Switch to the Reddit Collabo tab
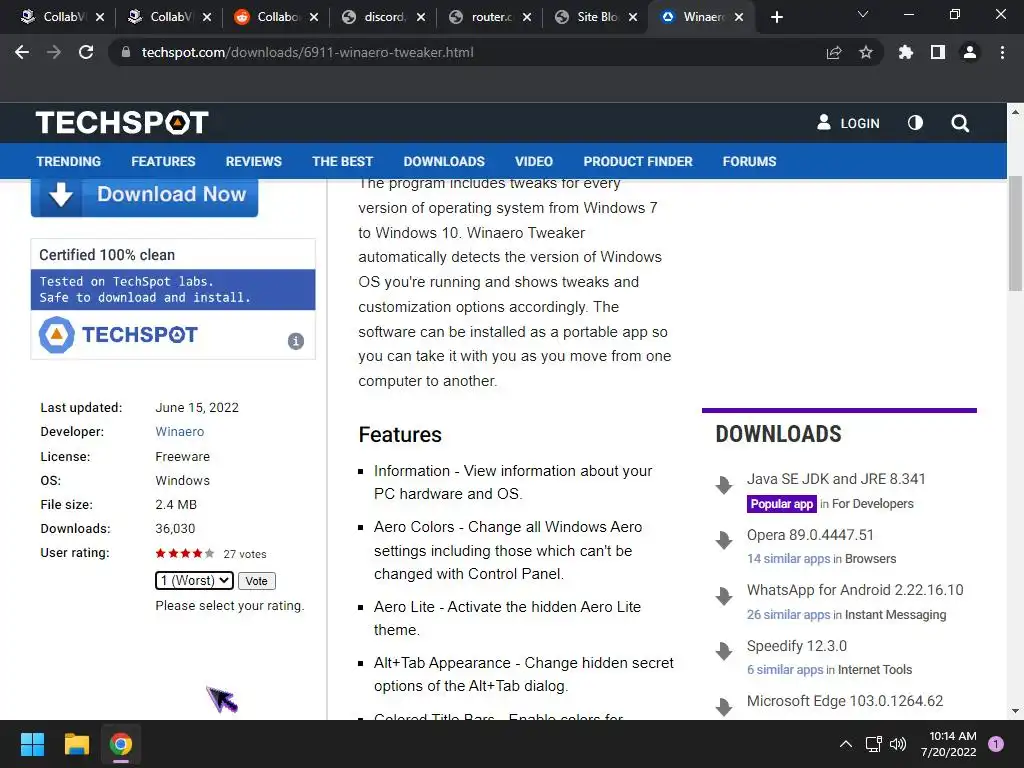The width and height of the screenshot is (1024, 768). pyautogui.click(x=278, y=17)
